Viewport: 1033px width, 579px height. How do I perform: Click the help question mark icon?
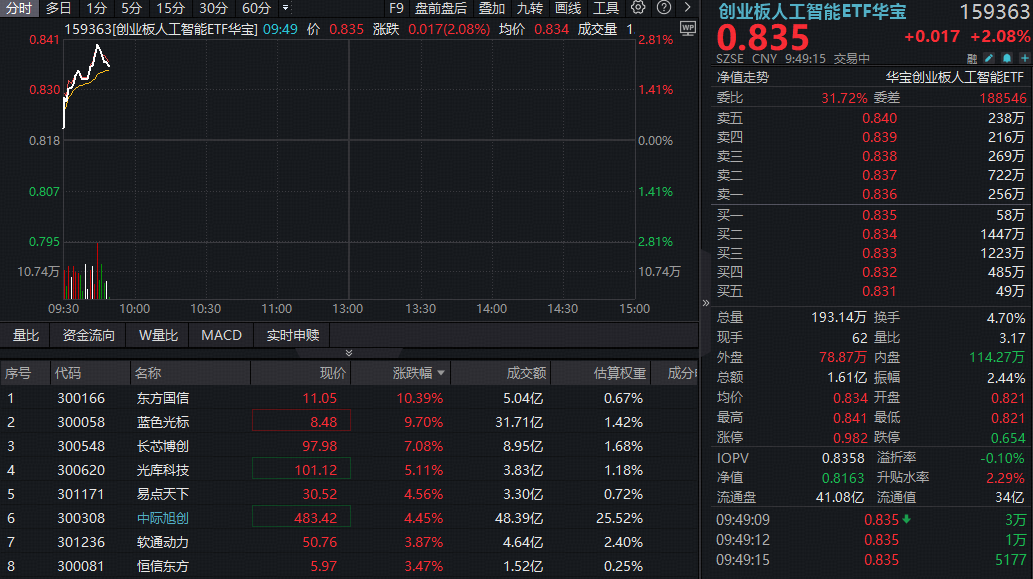pyautogui.click(x=664, y=8)
